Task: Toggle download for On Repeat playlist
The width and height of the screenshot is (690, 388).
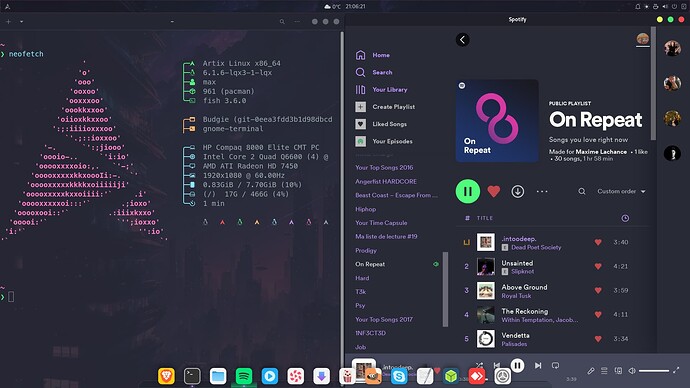Action: [x=518, y=191]
